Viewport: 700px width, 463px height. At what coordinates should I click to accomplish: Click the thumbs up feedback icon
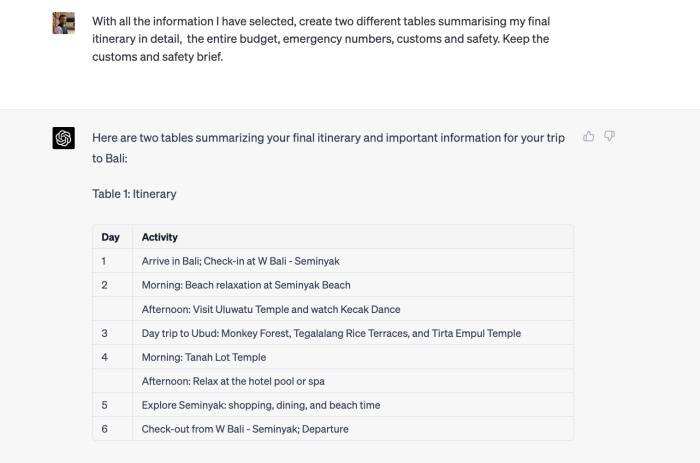[589, 136]
